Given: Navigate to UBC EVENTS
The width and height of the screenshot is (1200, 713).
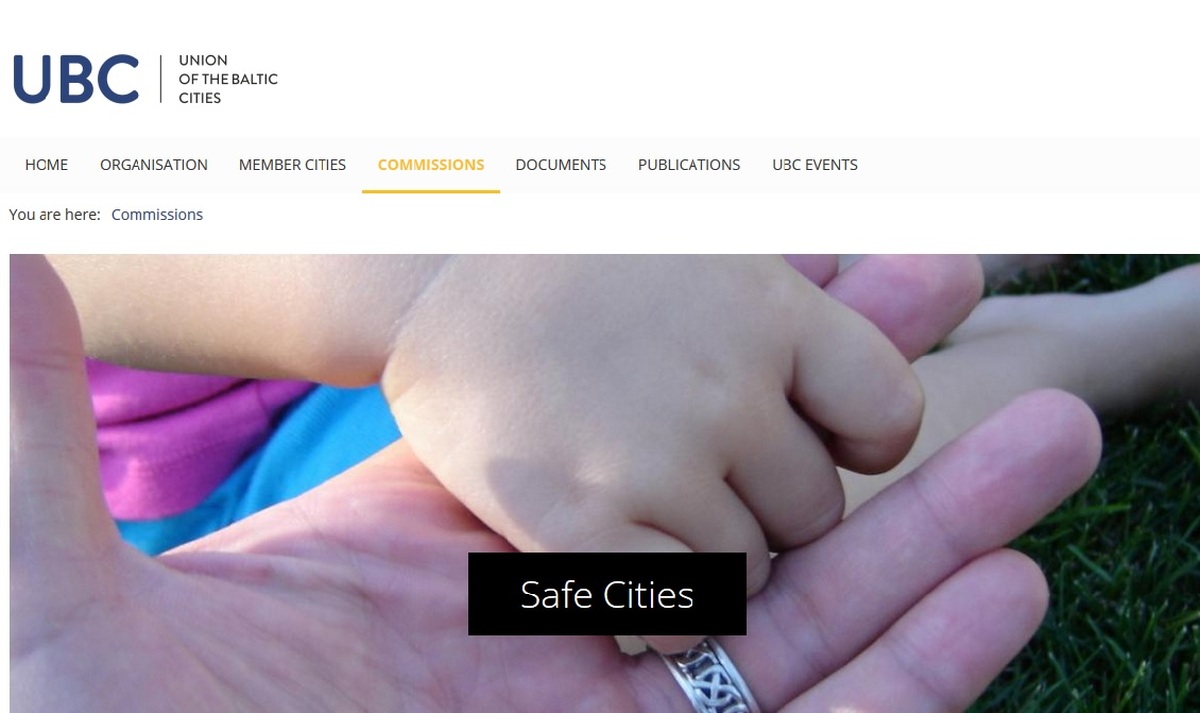Looking at the screenshot, I should 815,165.
